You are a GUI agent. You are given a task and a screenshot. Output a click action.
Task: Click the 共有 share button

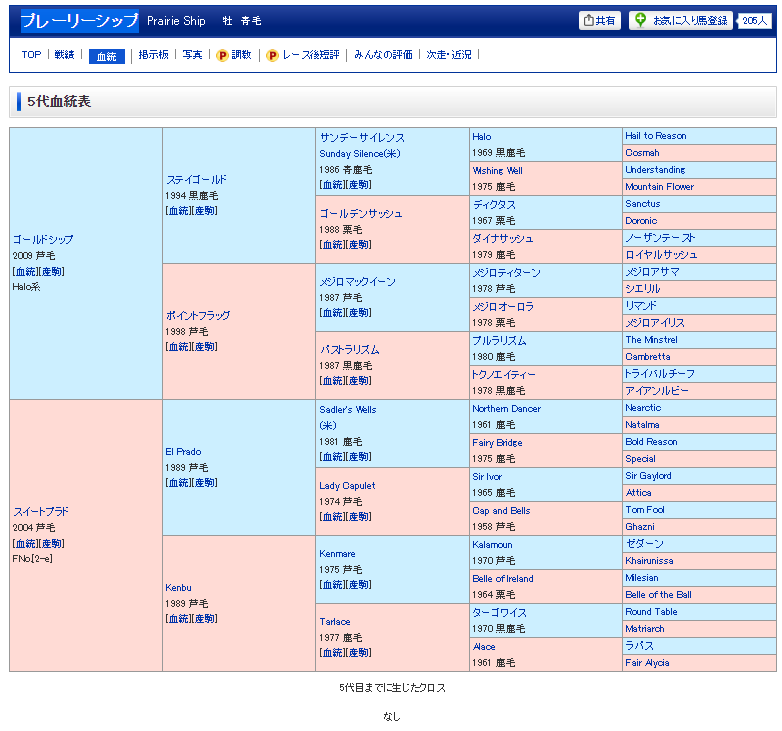599,20
